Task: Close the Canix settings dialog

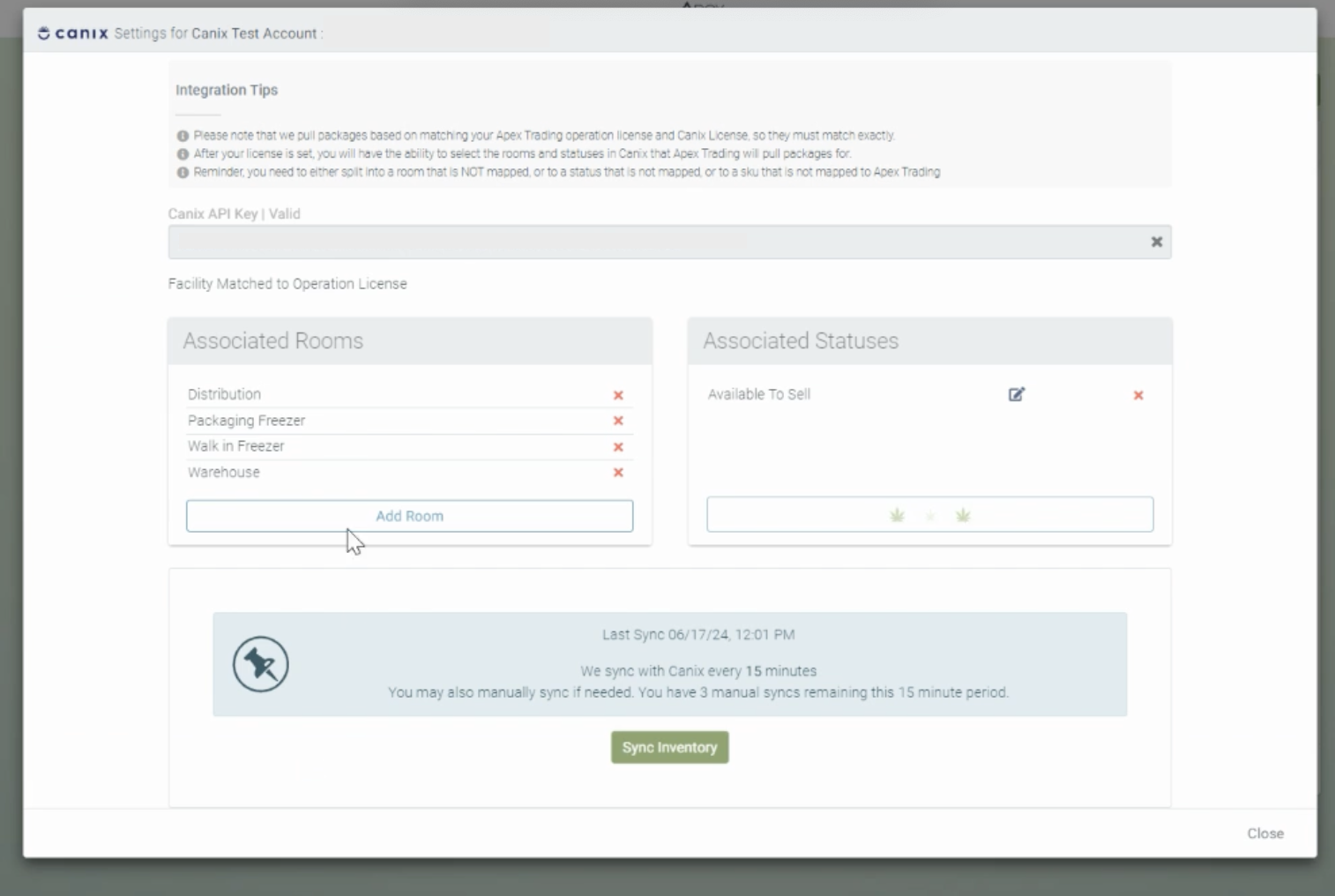Action: point(1265,833)
